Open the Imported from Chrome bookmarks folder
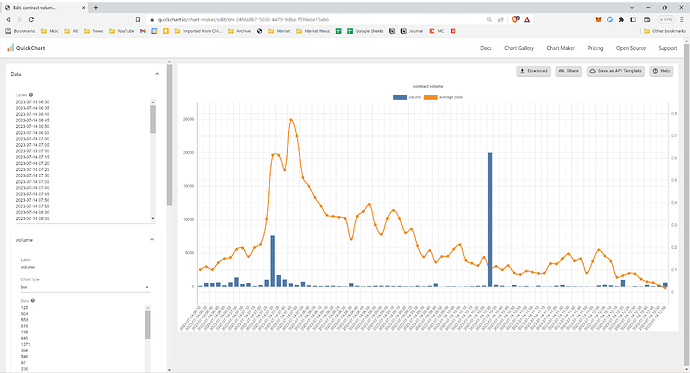690x373 pixels. [198, 31]
